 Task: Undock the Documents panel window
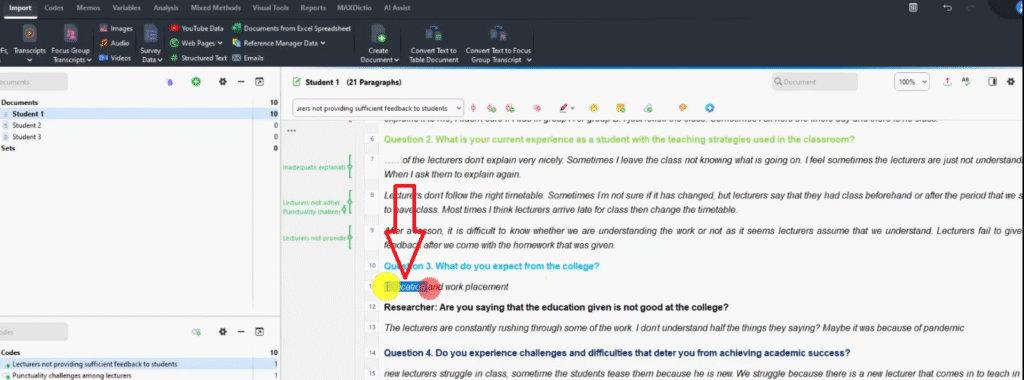click(x=259, y=82)
